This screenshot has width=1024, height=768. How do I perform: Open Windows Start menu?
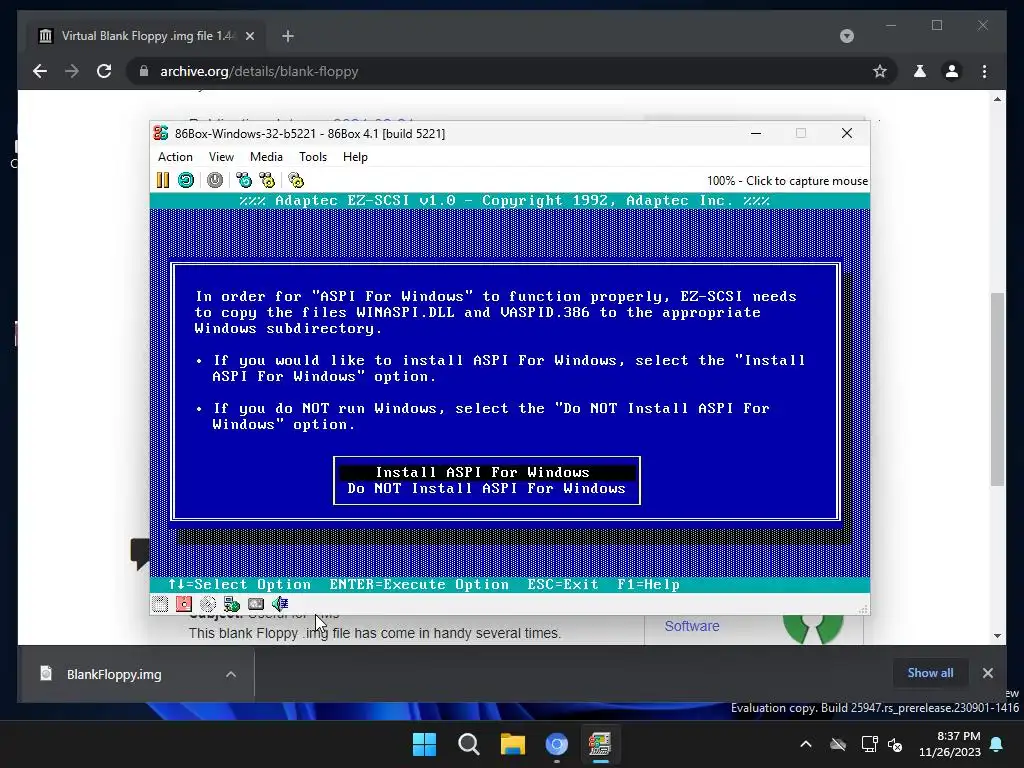click(424, 744)
